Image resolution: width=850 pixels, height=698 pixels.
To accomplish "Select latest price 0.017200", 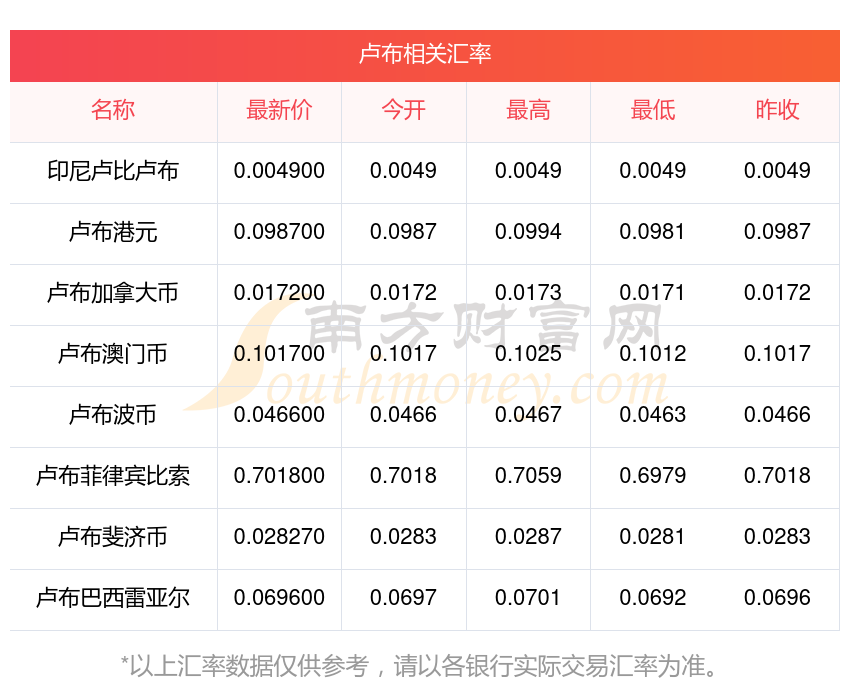I will click(x=279, y=293).
